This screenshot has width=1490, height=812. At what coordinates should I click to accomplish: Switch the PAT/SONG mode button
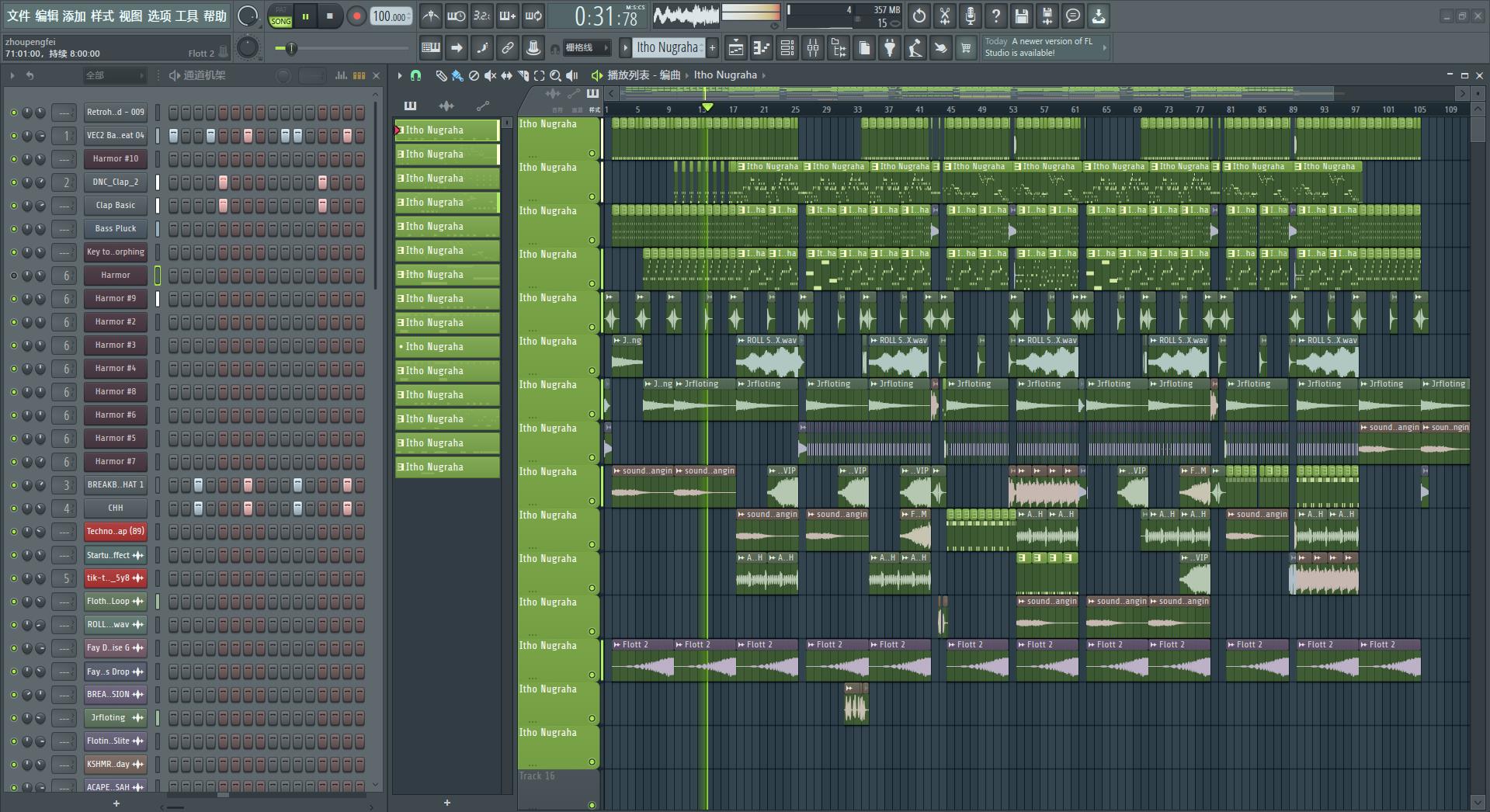tap(280, 16)
